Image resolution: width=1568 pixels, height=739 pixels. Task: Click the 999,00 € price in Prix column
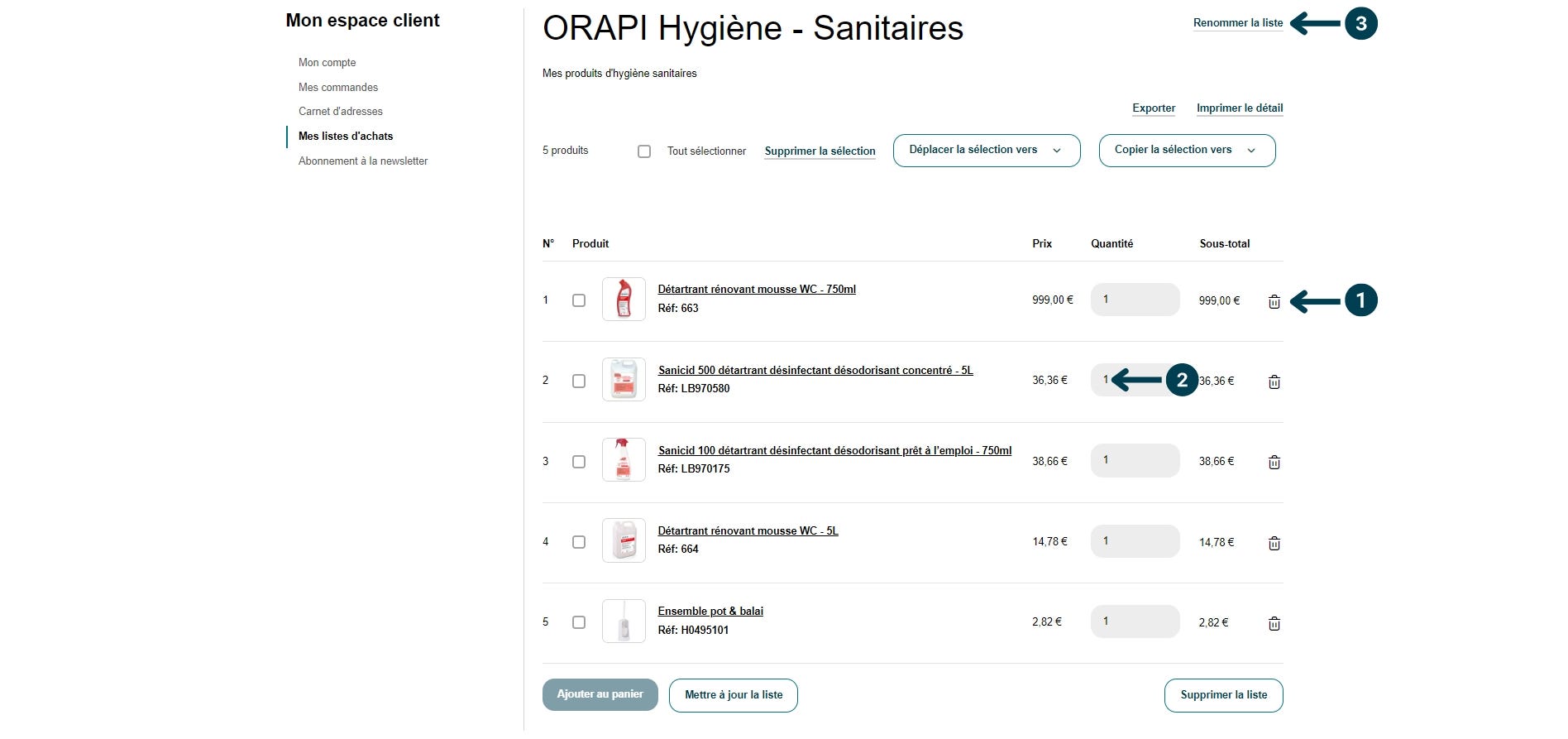pos(1053,300)
